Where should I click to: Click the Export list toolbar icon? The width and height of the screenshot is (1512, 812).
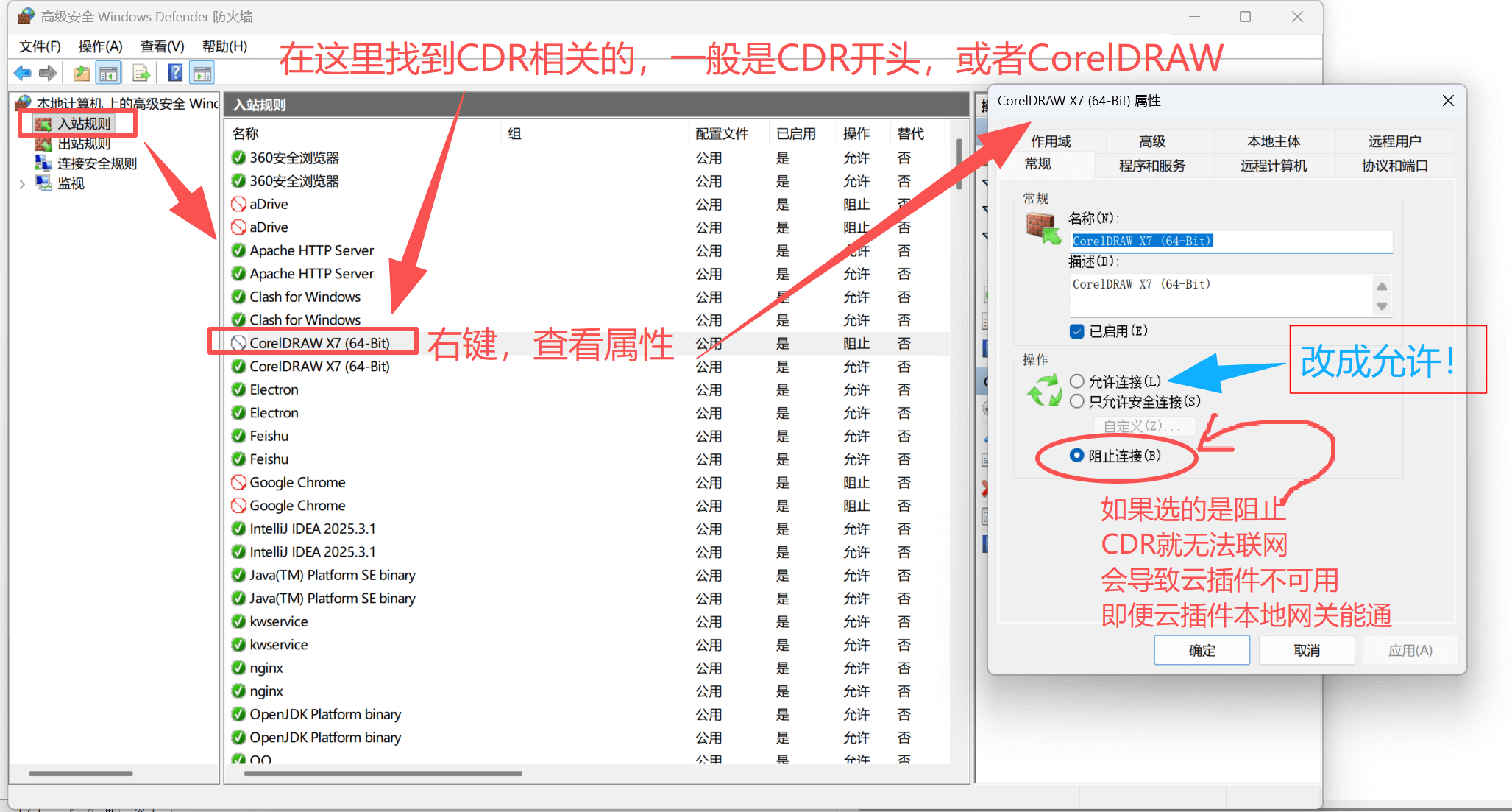(x=141, y=73)
